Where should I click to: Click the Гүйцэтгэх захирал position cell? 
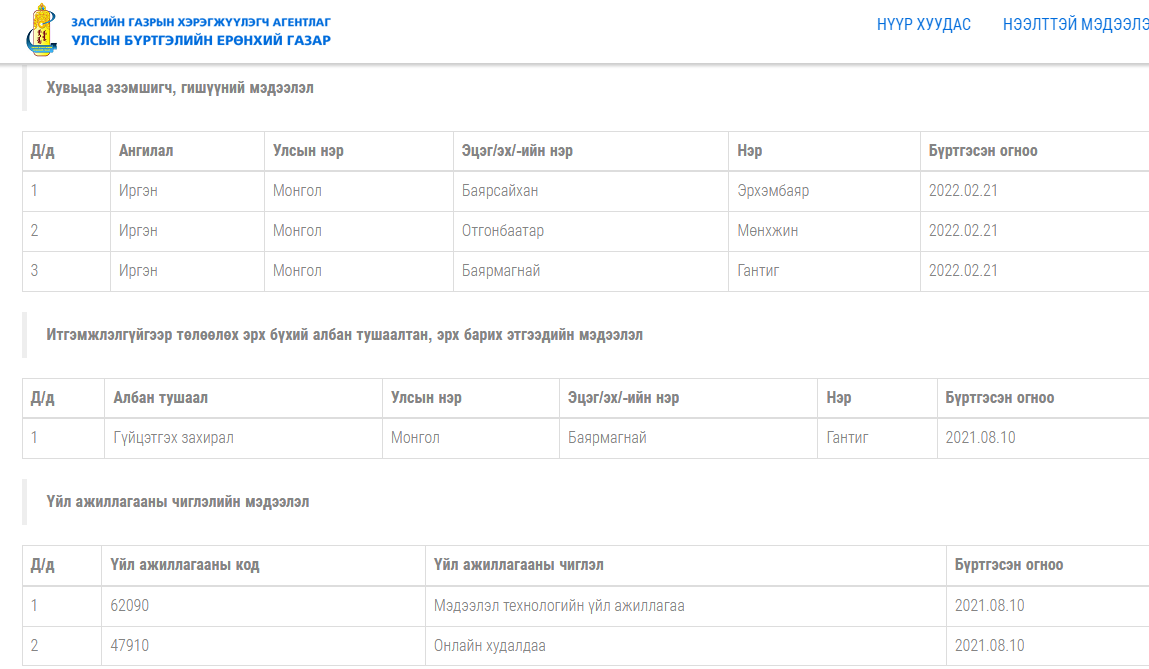pos(174,438)
